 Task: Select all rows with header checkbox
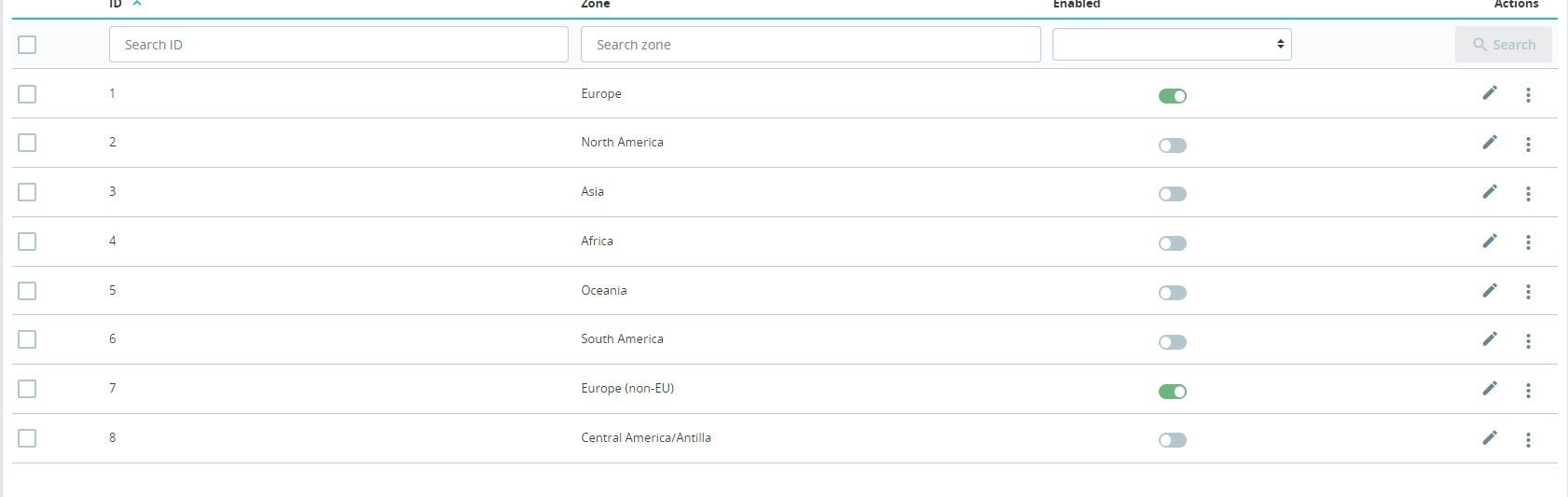coord(27,45)
